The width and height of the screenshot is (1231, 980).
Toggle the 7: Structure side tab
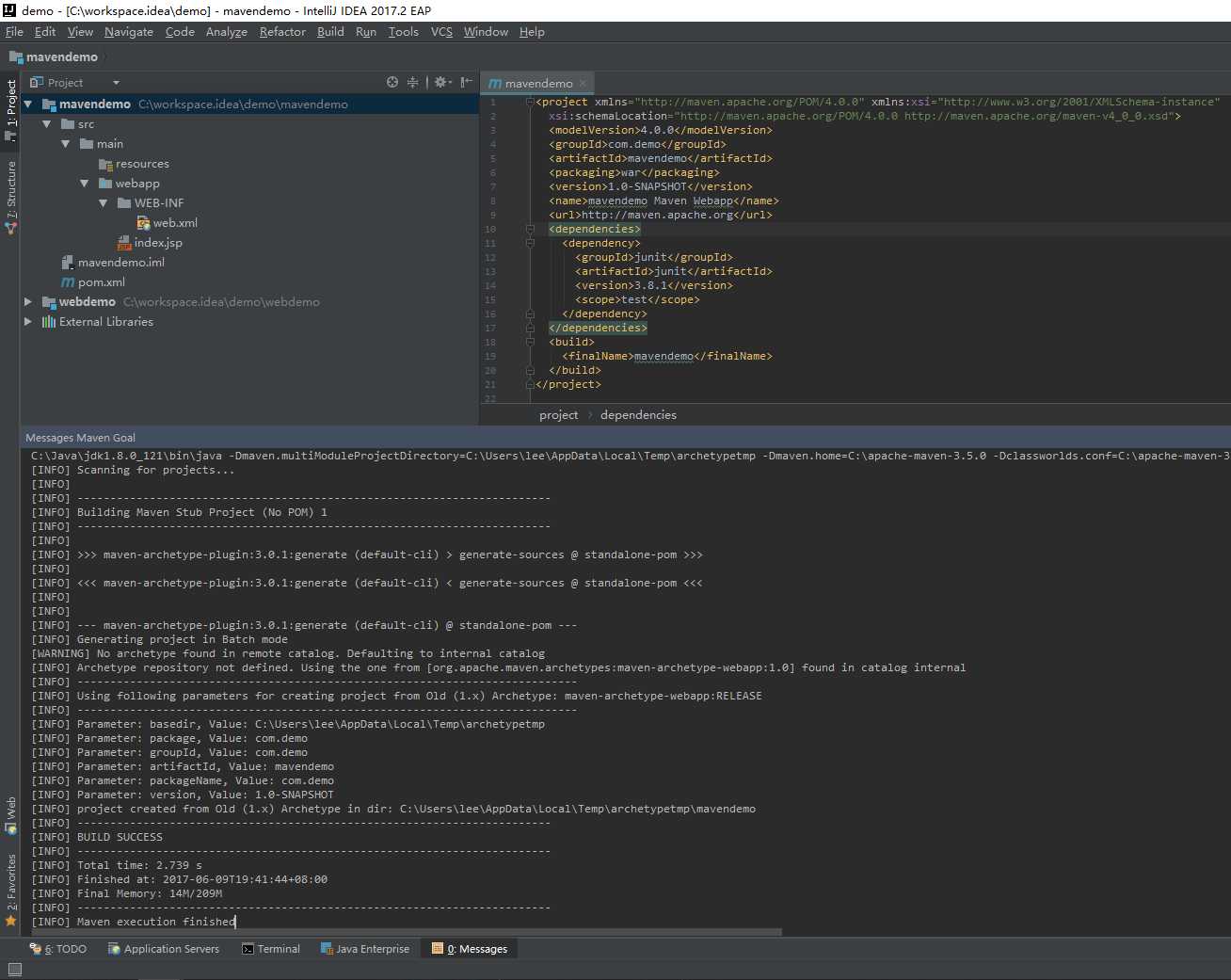10,196
